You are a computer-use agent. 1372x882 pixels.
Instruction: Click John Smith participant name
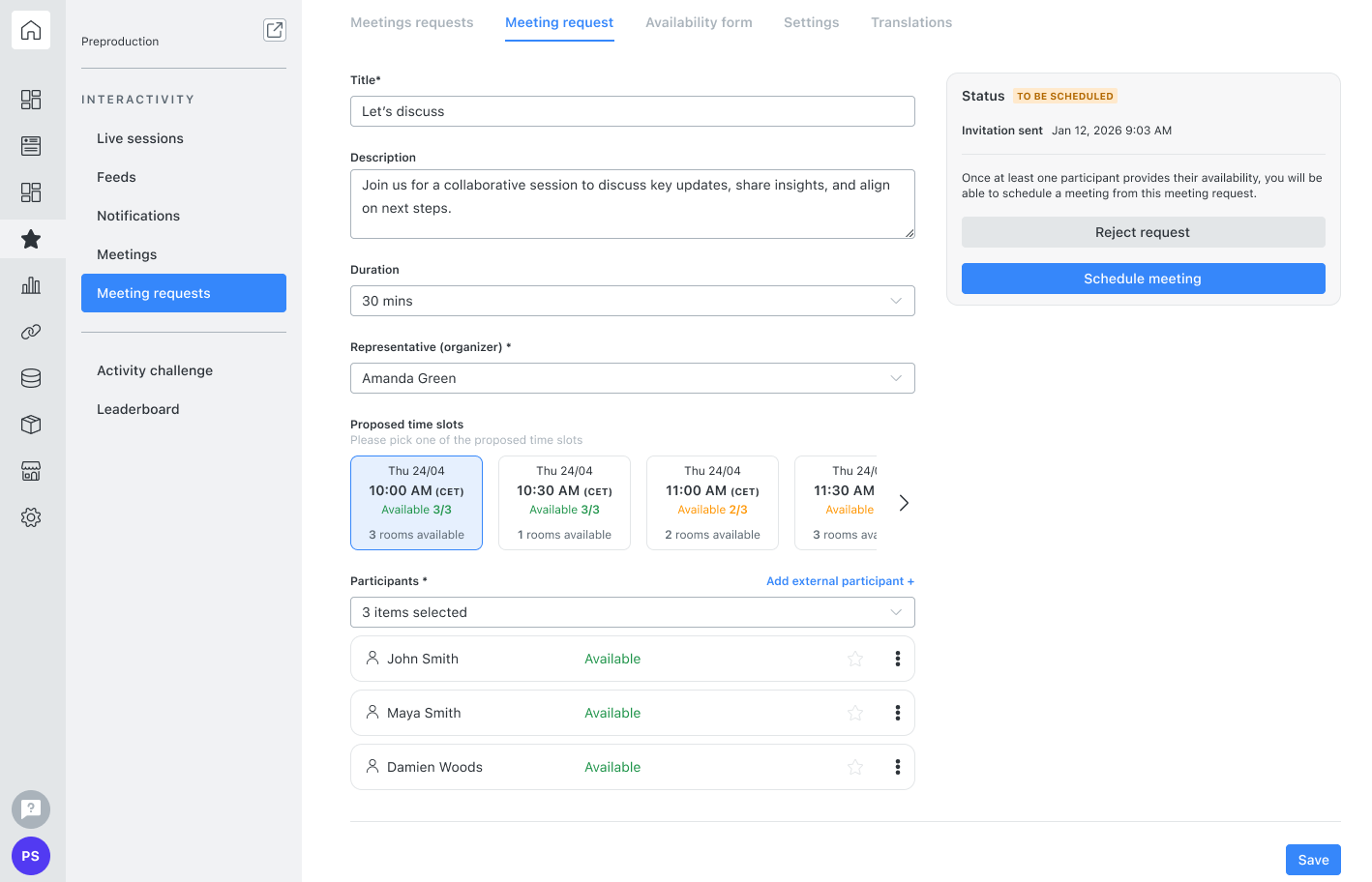point(423,659)
